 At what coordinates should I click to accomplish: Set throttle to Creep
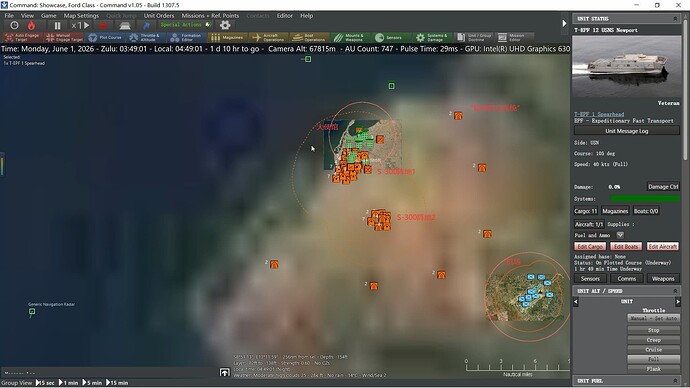[x=653, y=340]
